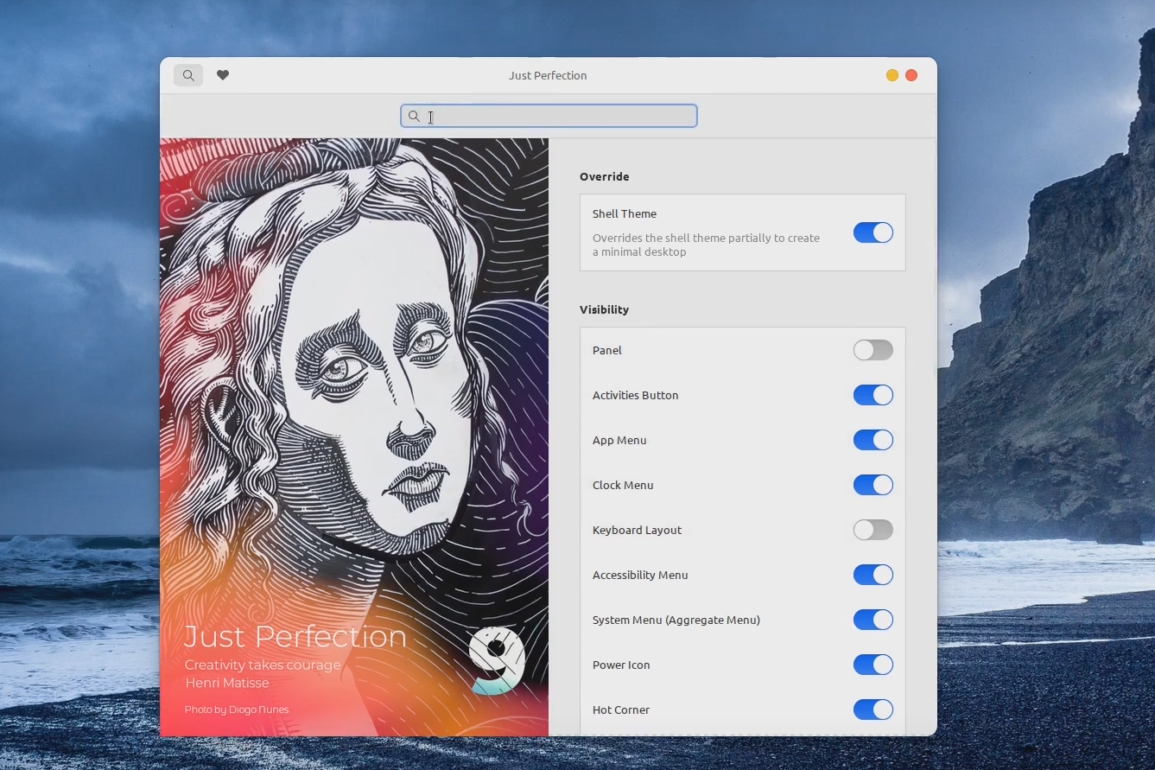Hide the Clock Menu using its switch
Viewport: 1155px width, 770px height.
pyautogui.click(x=872, y=485)
